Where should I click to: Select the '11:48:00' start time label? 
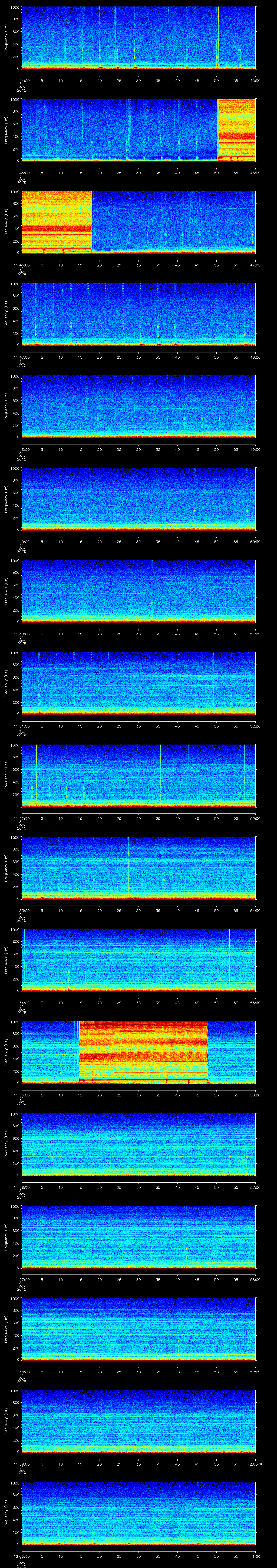coord(21,449)
